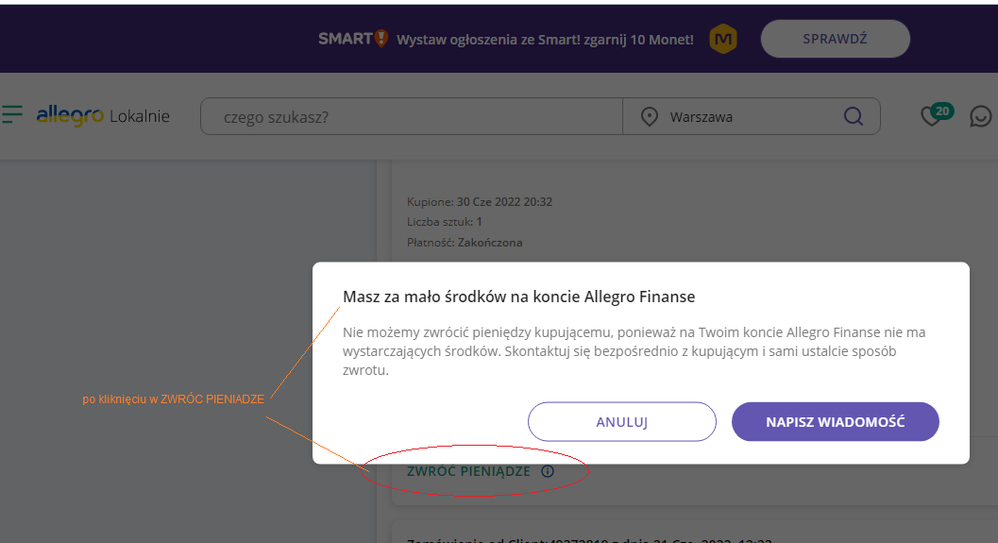Click the 'Płatność: Zakończona' status line
Viewport: 998px width, 543px height.
coord(464,242)
